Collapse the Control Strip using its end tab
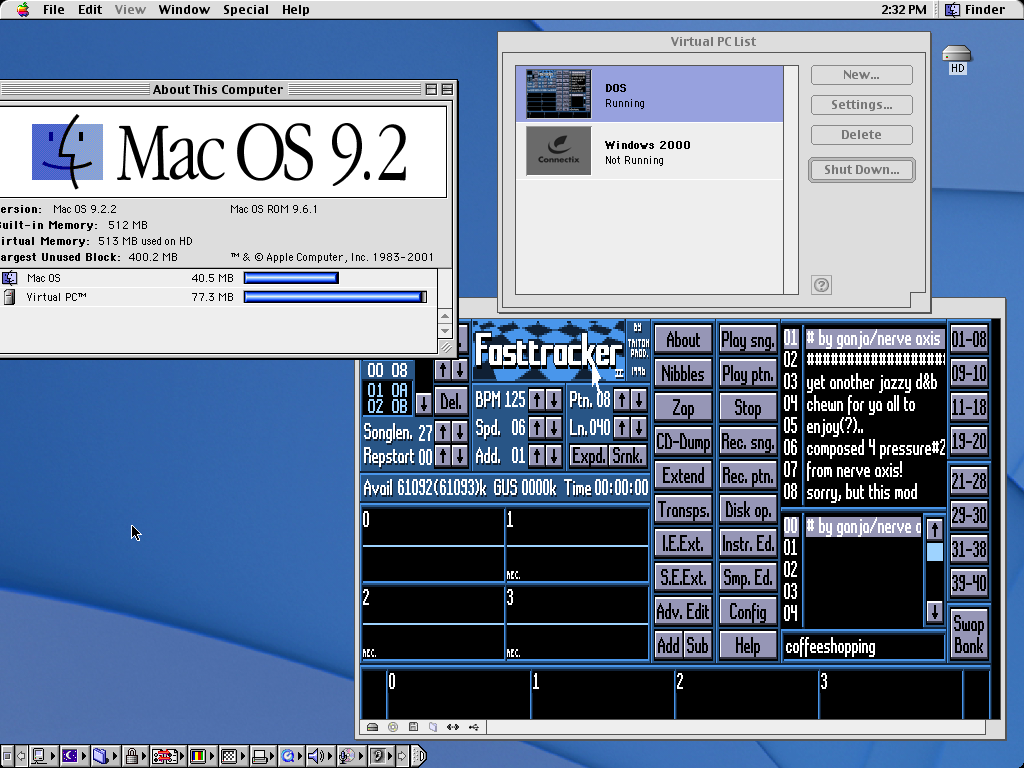1024x768 pixels. coord(420,756)
